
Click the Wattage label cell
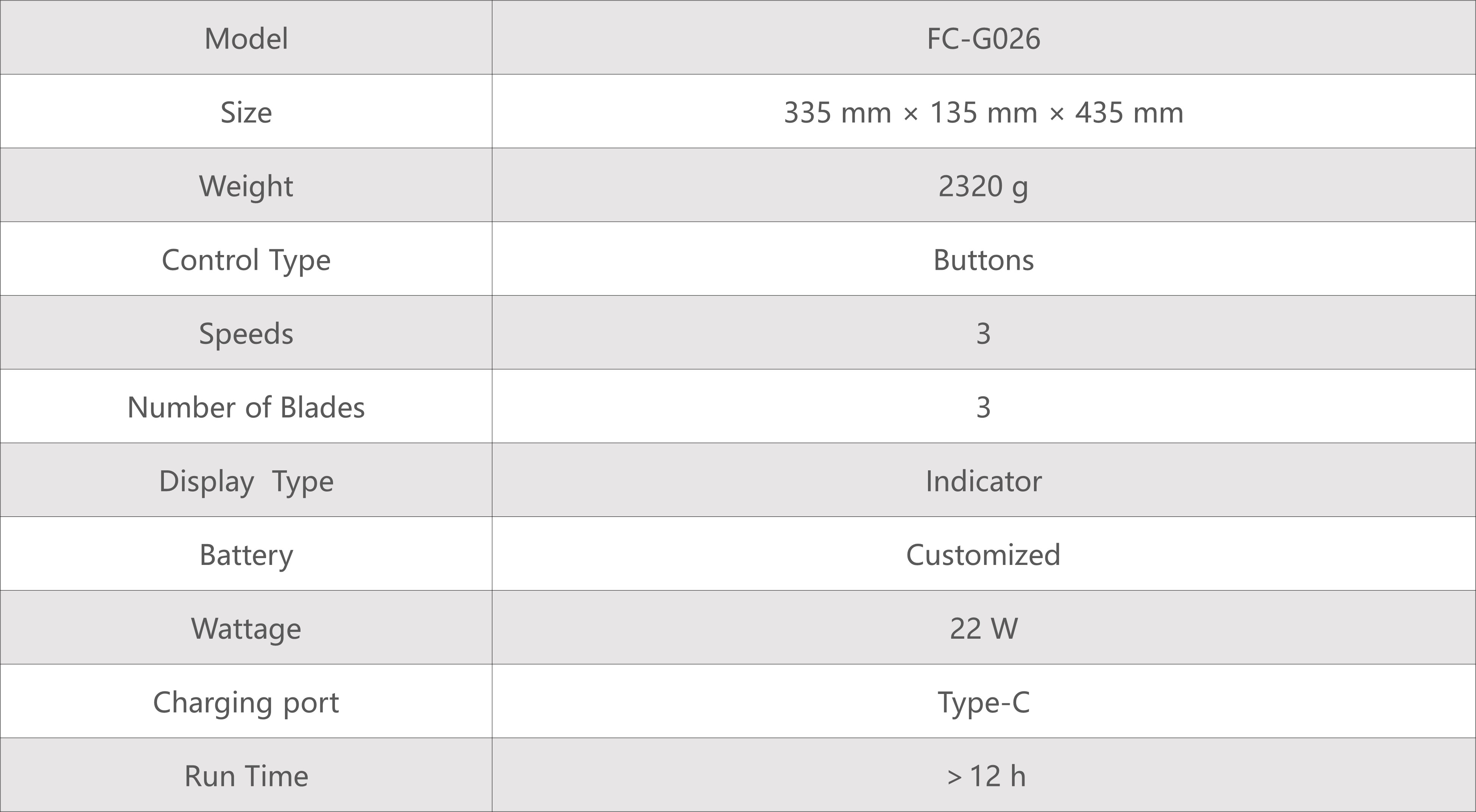tap(246, 628)
